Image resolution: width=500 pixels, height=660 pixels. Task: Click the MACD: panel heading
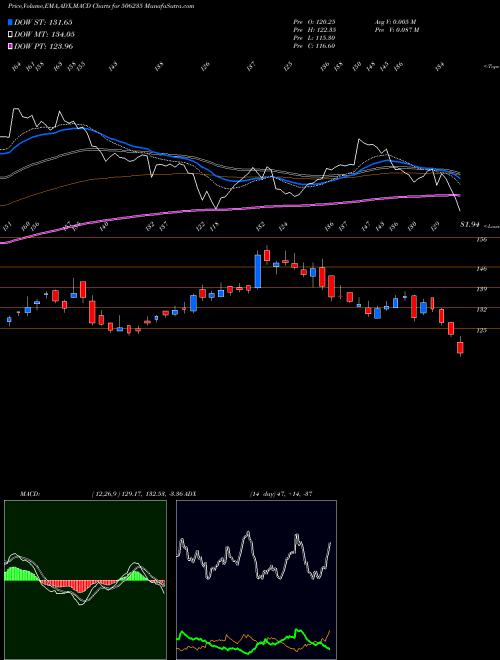29,494
